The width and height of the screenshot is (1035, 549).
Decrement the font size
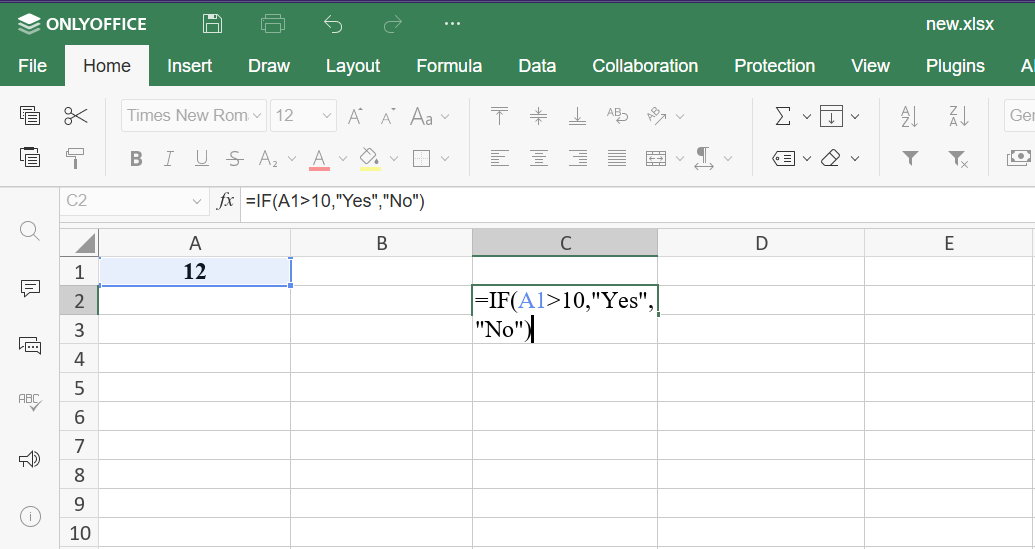point(387,116)
